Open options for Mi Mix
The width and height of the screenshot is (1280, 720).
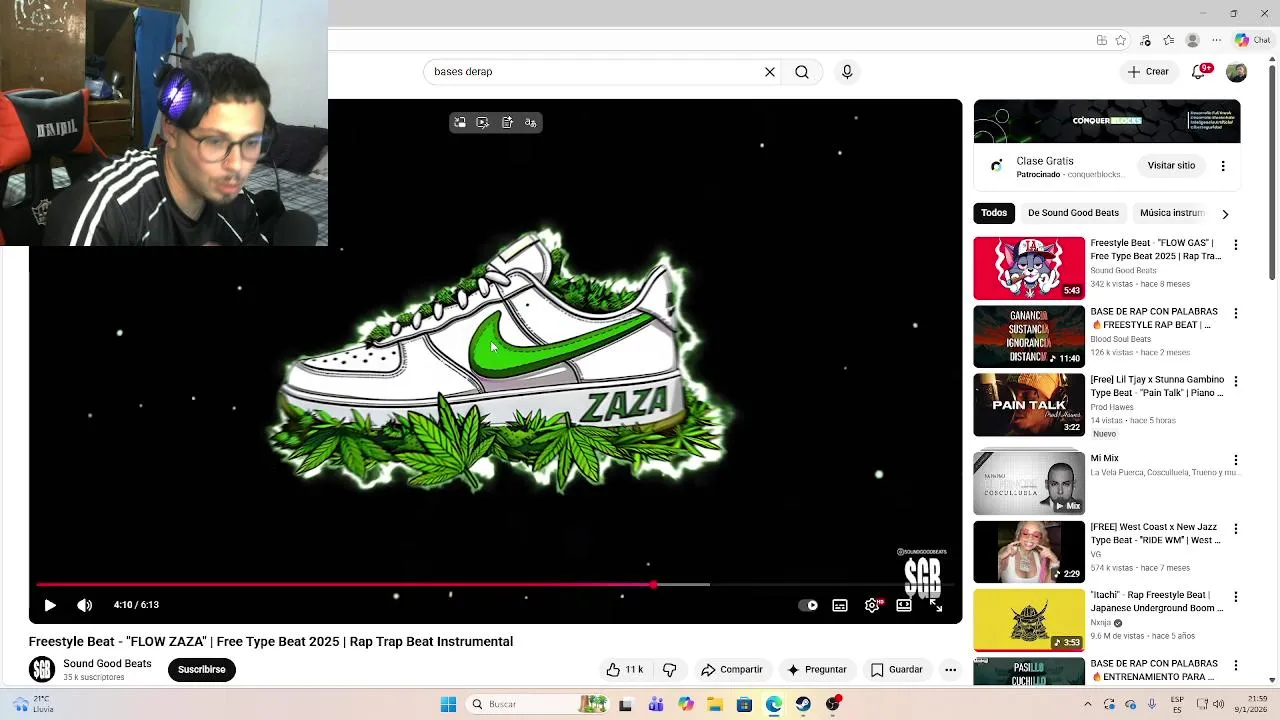point(1236,460)
